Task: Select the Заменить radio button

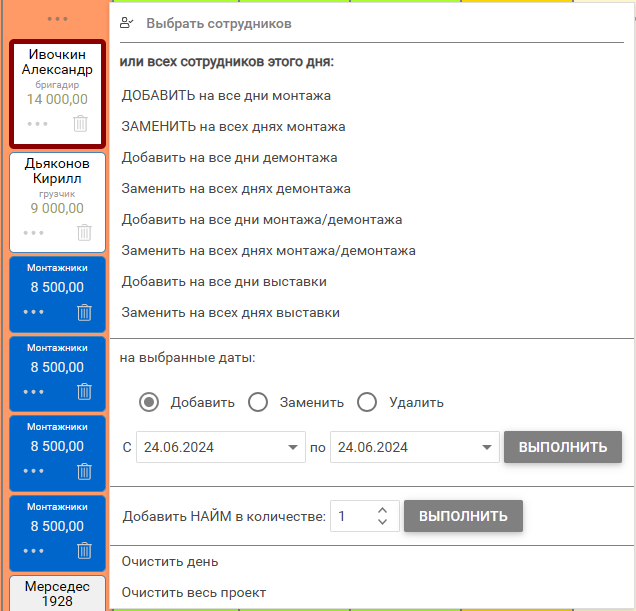Action: tap(258, 402)
